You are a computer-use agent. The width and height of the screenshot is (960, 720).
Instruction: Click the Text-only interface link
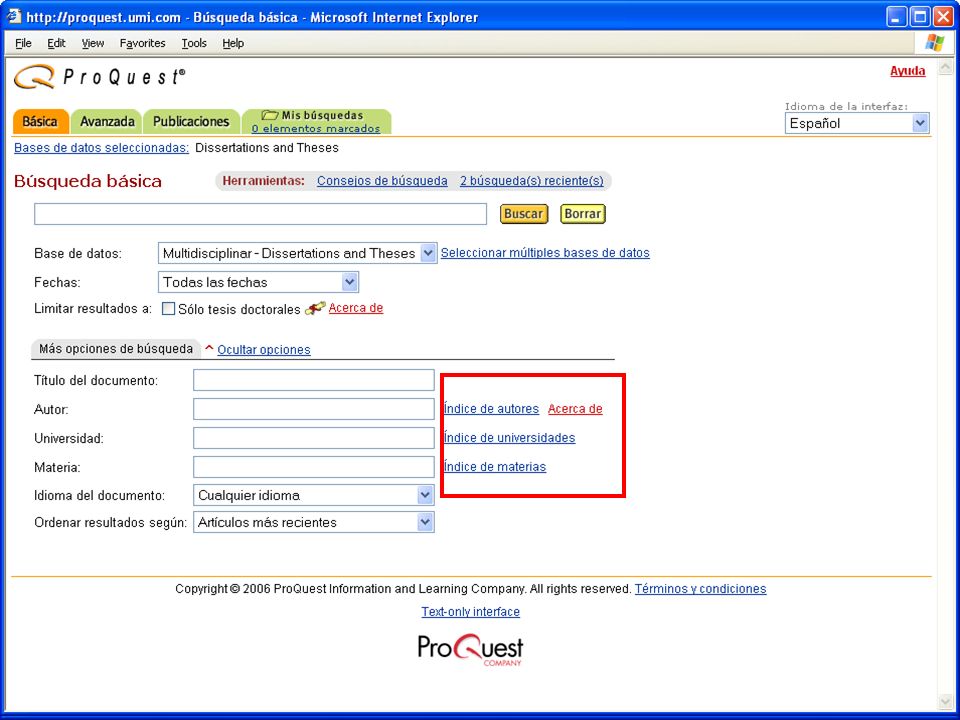pos(470,612)
